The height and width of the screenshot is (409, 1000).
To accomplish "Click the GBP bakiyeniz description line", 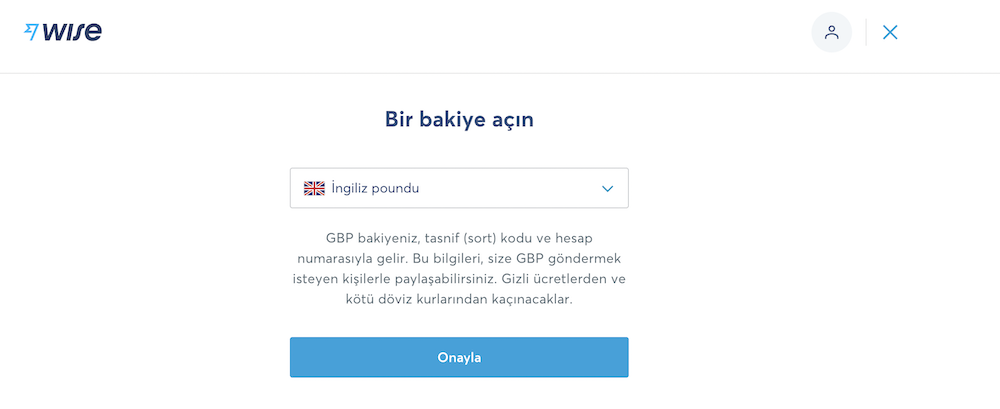I will click(x=459, y=238).
